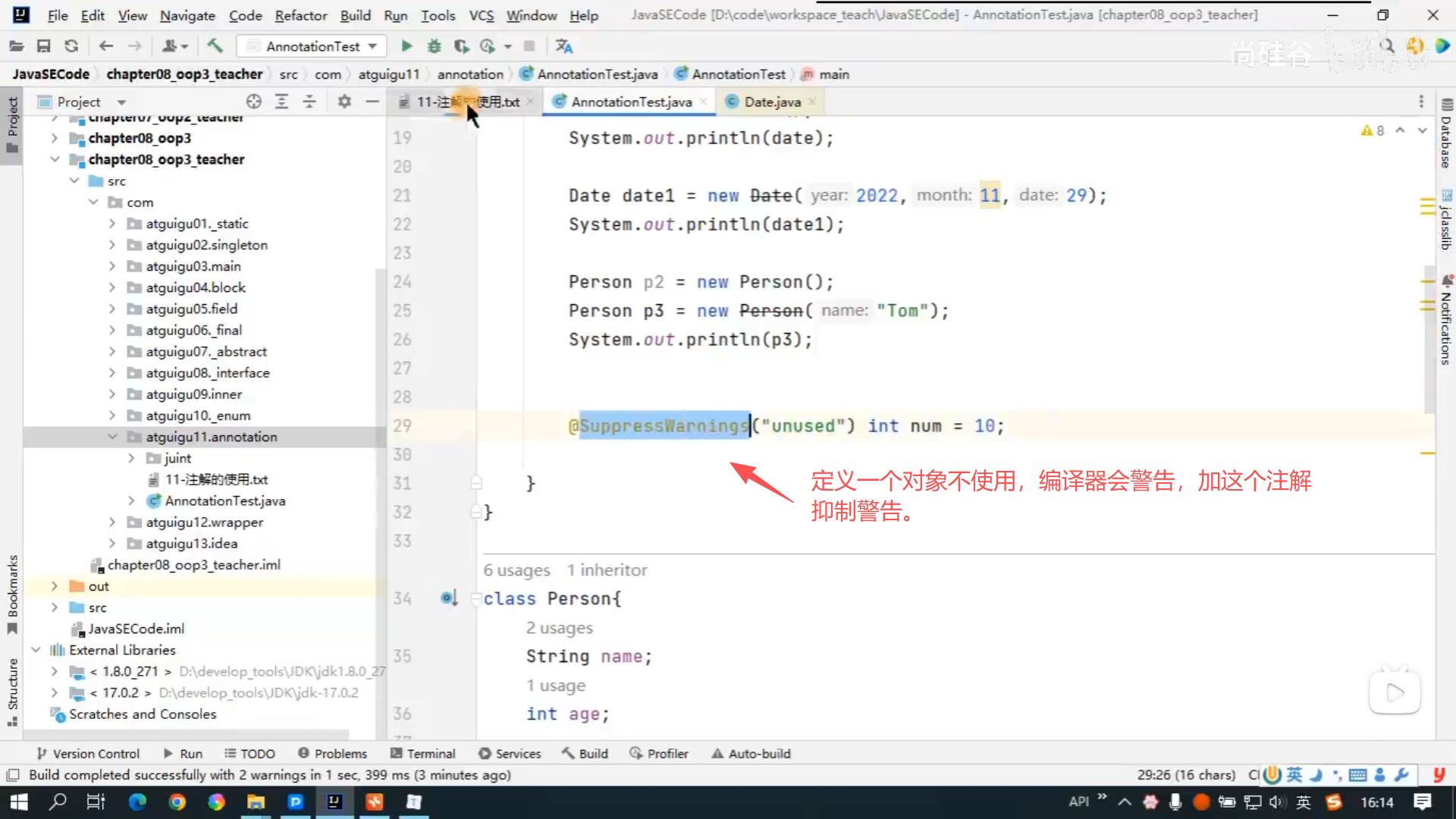
Task: Open Project panel settings gear
Action: pyautogui.click(x=344, y=102)
